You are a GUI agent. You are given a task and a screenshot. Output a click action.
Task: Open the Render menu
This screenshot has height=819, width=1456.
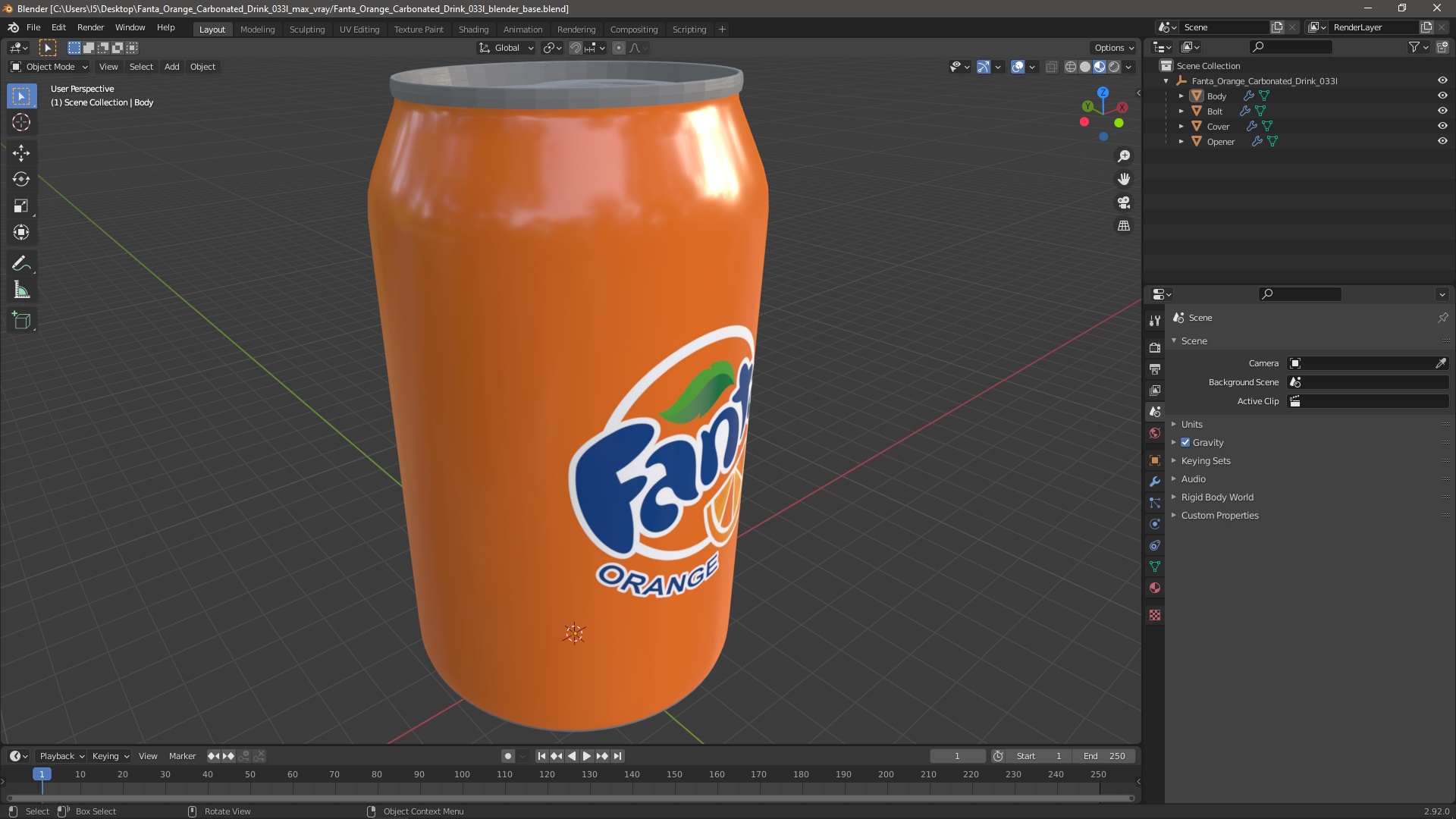[90, 27]
